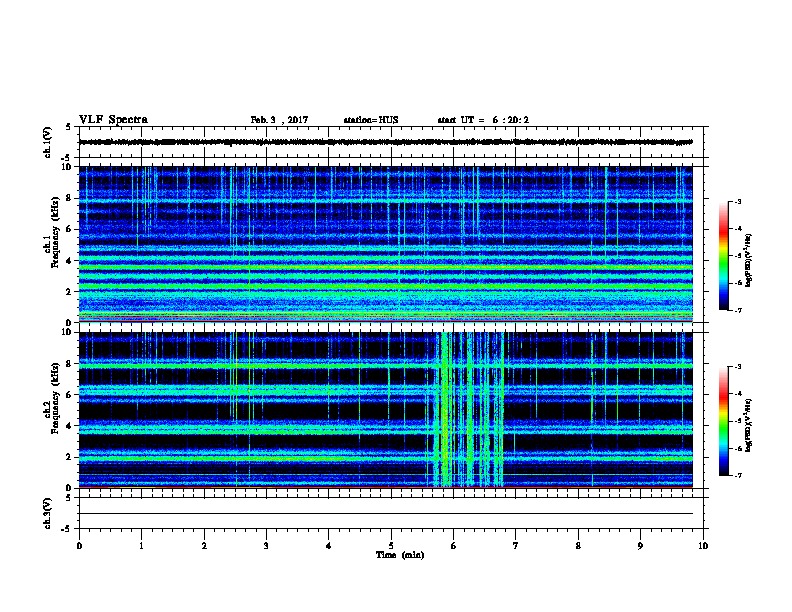Screen dimensions: 792x612
Task: Click time axis tick label "7"
Action: point(516,545)
